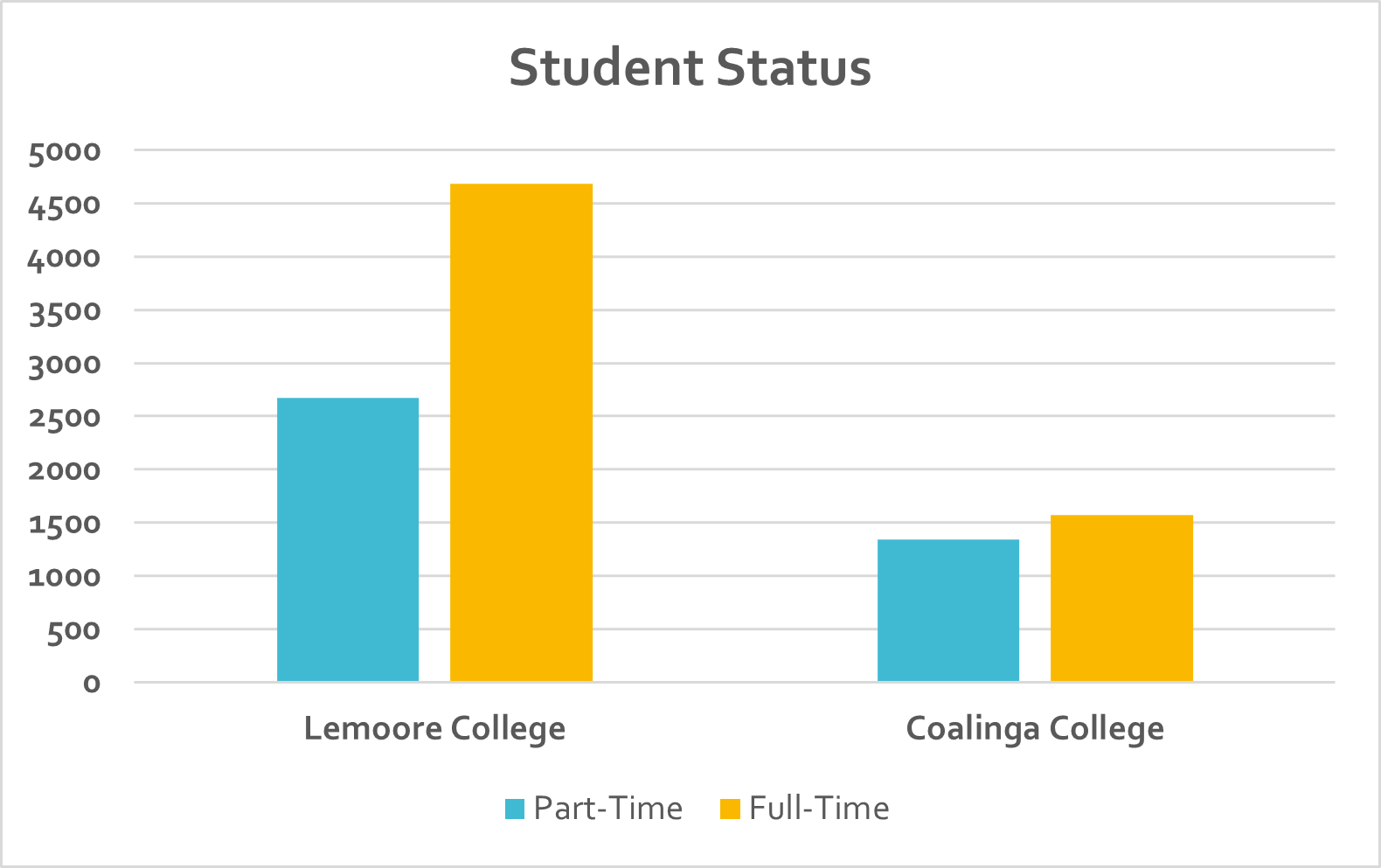Click the "Coalinga College" axis label
Viewport: 1381px width, 868px height.
click(x=1035, y=728)
